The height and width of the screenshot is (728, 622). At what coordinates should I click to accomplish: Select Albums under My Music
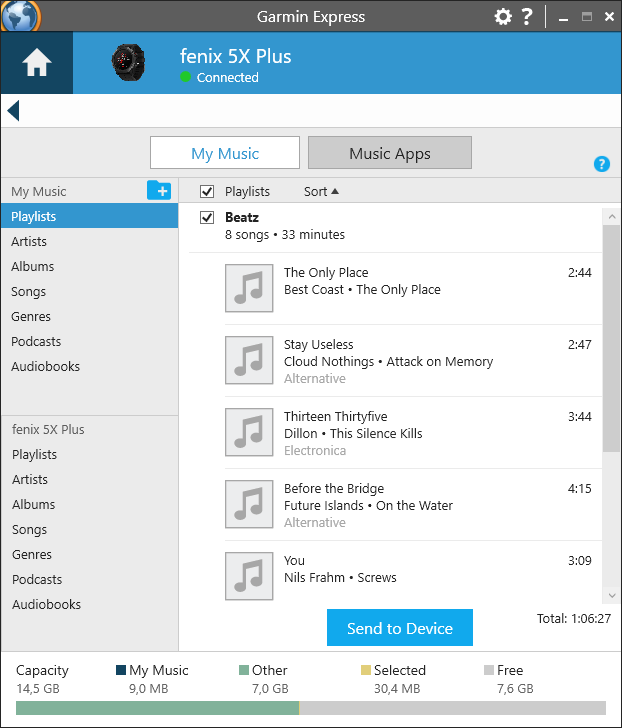pyautogui.click(x=89, y=266)
